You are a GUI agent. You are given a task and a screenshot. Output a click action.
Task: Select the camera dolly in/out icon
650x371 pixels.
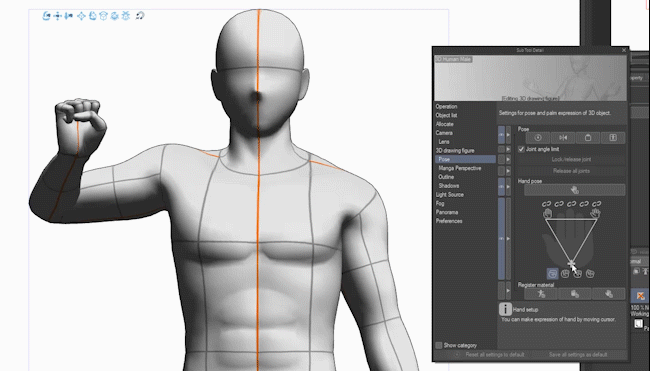click(x=69, y=16)
